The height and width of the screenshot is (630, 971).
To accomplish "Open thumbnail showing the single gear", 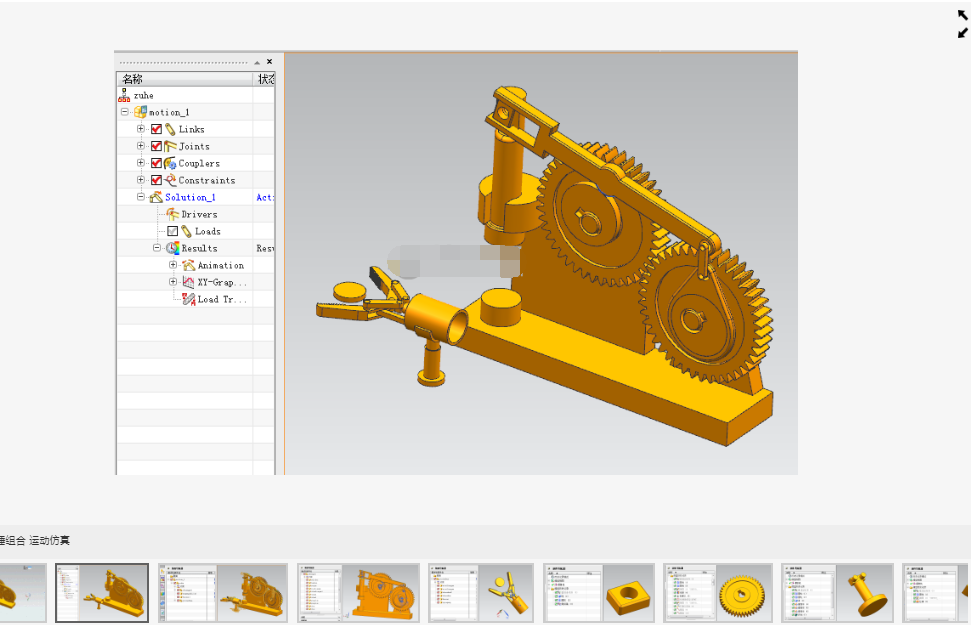I will [718, 592].
